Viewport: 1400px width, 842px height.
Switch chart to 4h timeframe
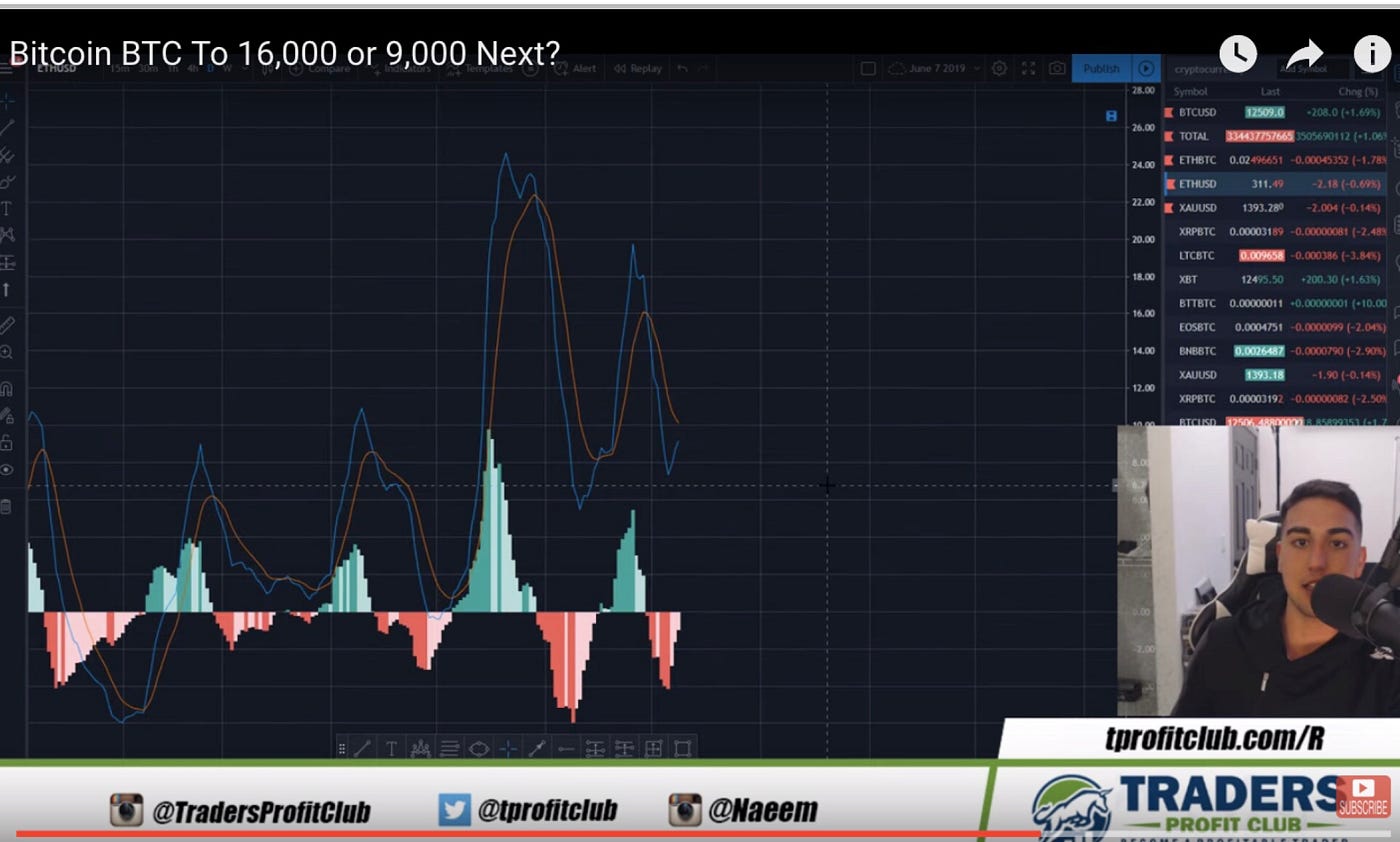point(194,68)
